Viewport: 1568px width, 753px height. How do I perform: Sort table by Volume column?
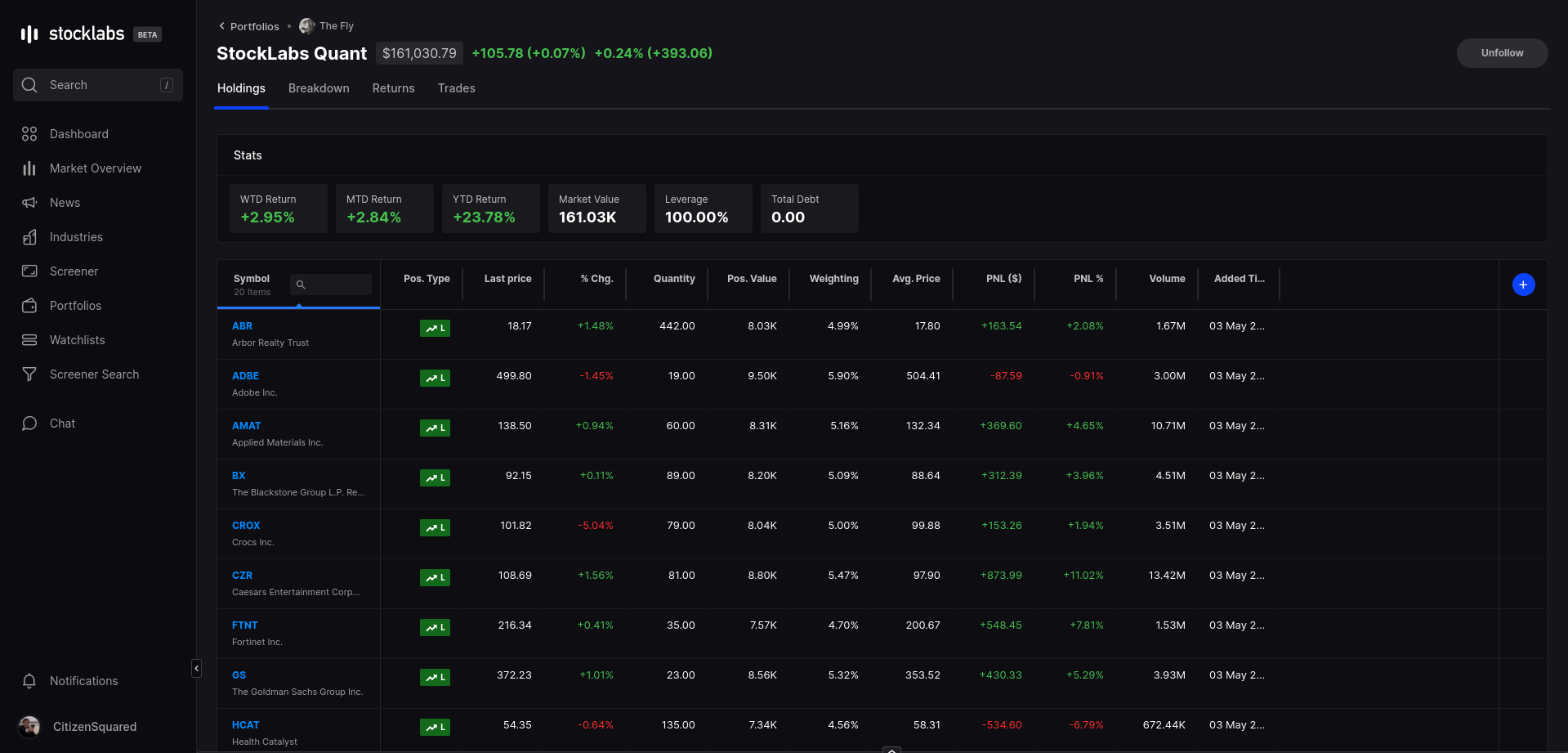tap(1167, 279)
